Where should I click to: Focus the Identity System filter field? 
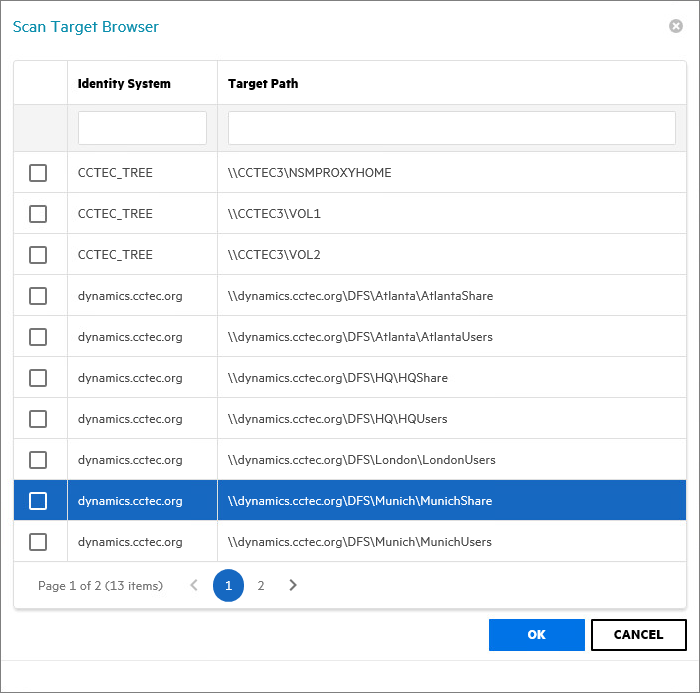(x=142, y=128)
